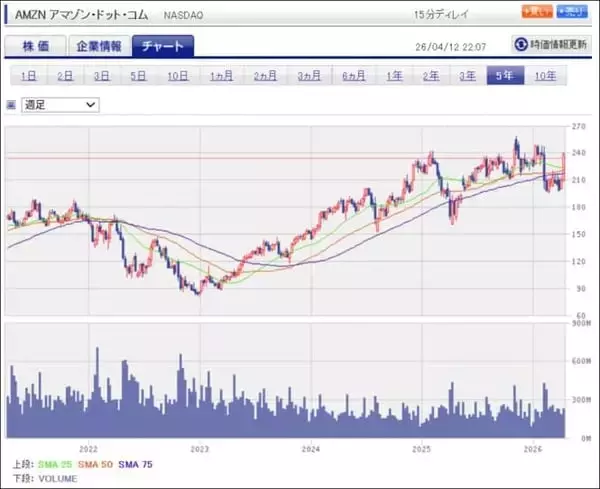Set chart range to 10日
The image size is (600, 489).
(x=178, y=76)
